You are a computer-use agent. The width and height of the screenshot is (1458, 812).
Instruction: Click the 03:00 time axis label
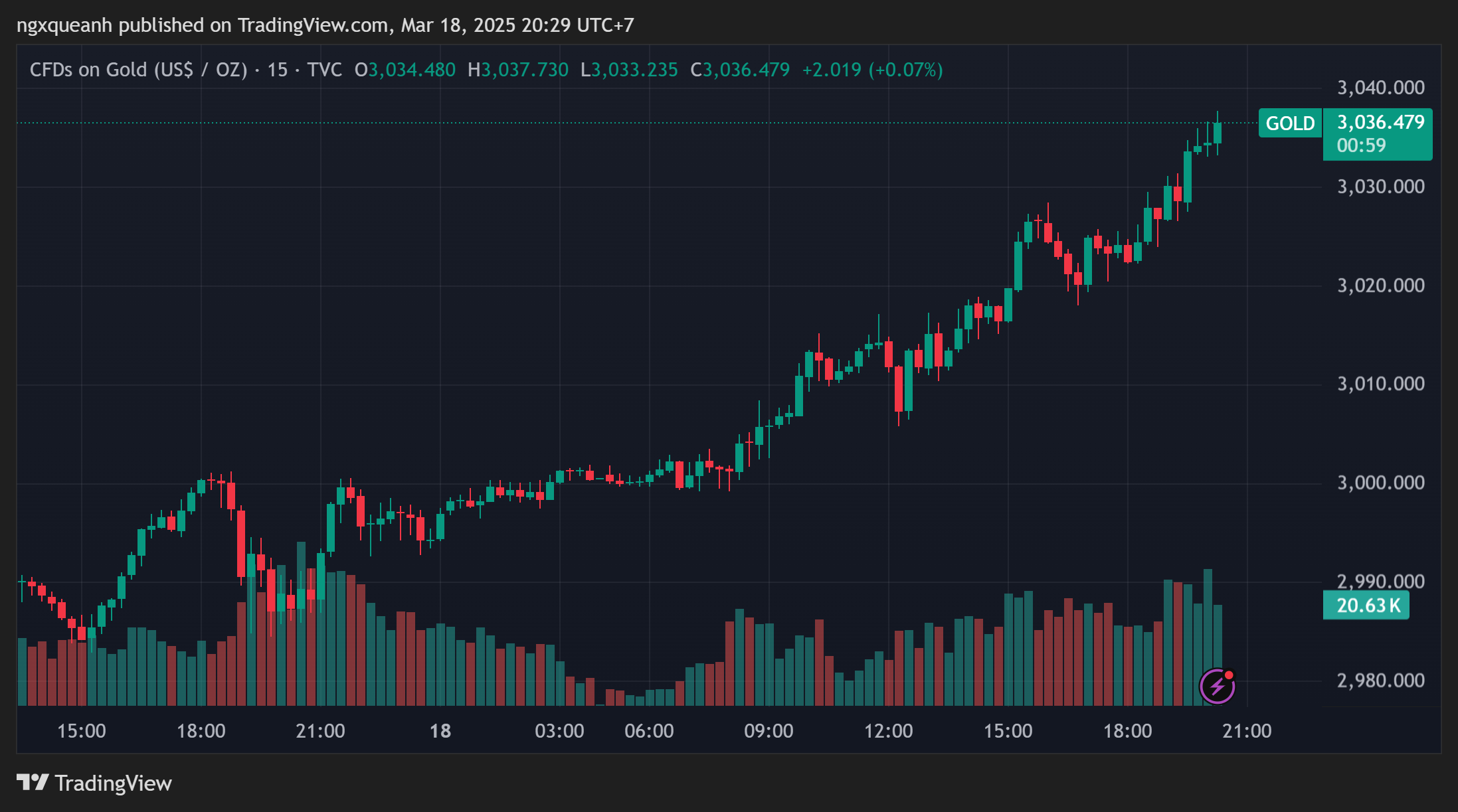tap(559, 731)
